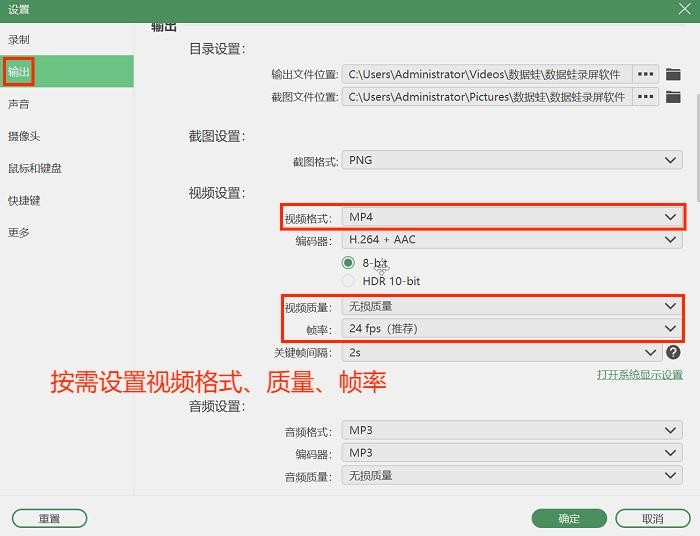Screen dimensions: 700x536
Task: Open the 声音 settings section
Action: click(x=19, y=104)
